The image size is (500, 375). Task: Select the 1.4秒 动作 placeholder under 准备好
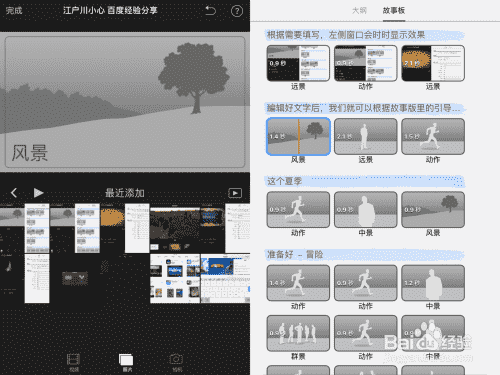[298, 283]
